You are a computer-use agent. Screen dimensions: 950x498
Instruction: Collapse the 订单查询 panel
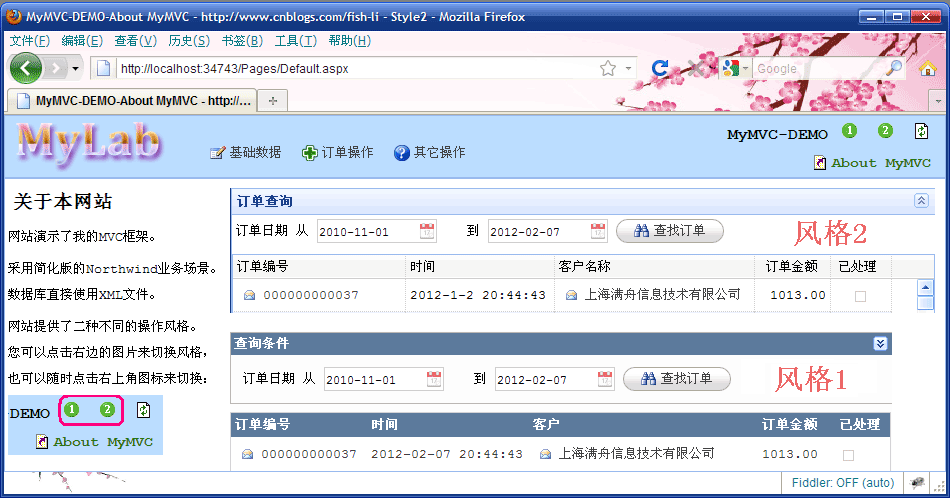pos(921,201)
